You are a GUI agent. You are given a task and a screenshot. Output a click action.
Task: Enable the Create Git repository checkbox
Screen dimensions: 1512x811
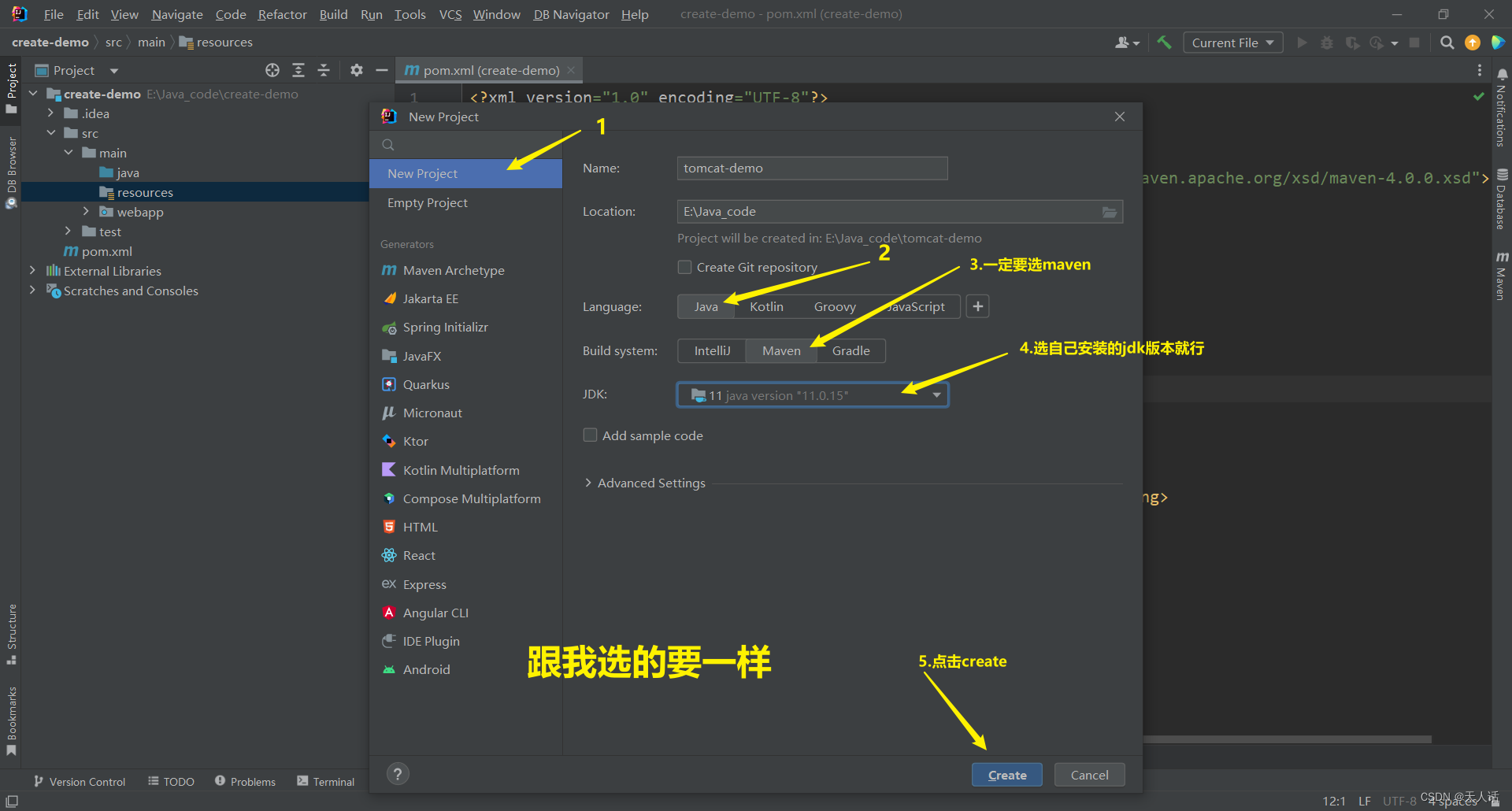point(684,267)
